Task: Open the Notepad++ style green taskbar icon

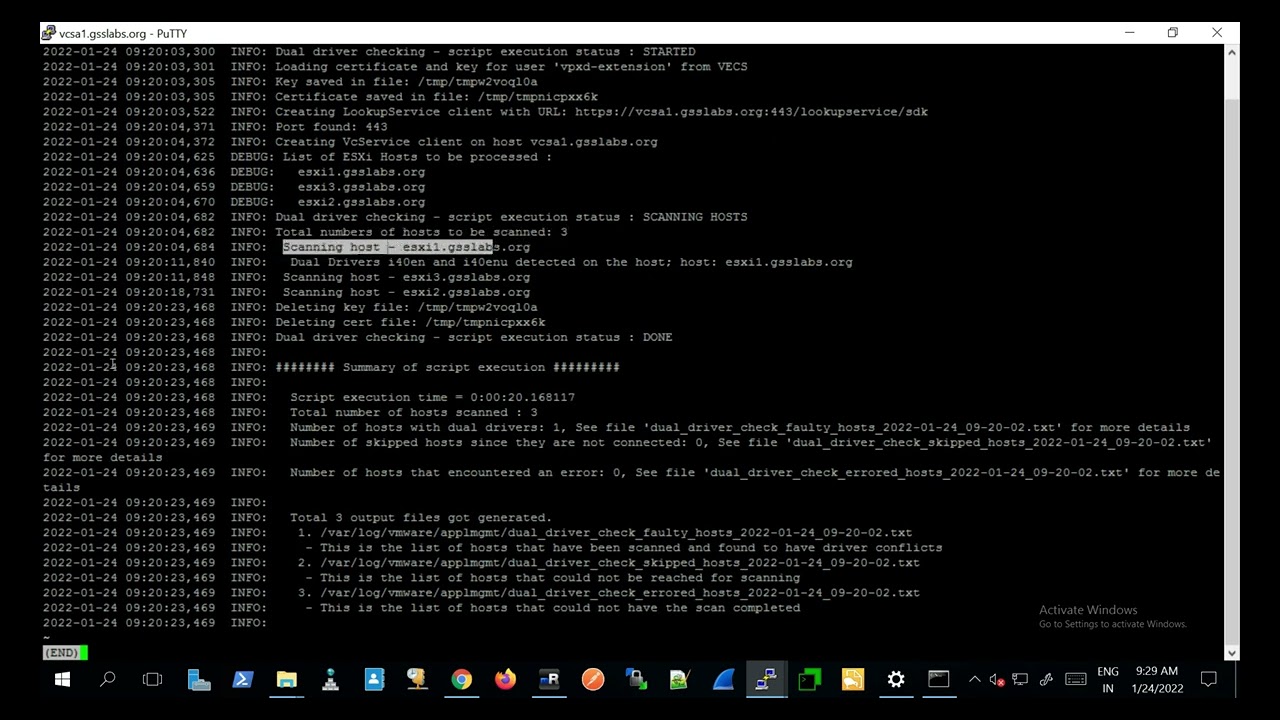Action: (x=679, y=680)
